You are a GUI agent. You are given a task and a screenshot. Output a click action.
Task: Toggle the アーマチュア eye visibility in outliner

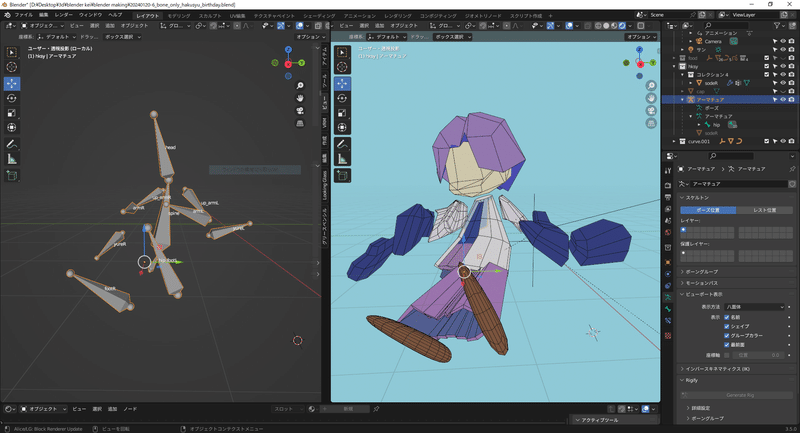(783, 99)
